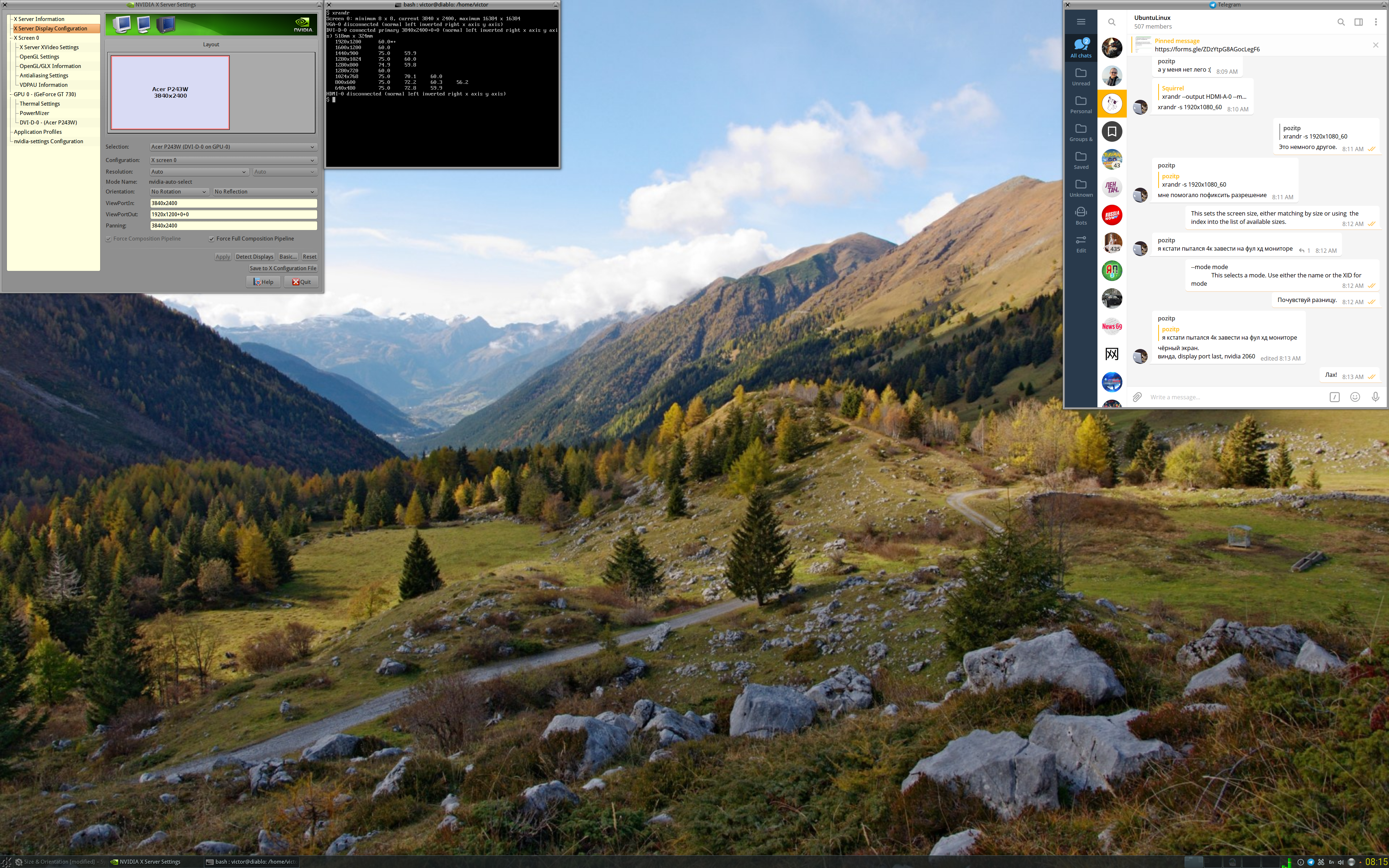Screen dimensions: 1389x868
Task: Click the attach file paperclip icon
Action: [x=1137, y=397]
